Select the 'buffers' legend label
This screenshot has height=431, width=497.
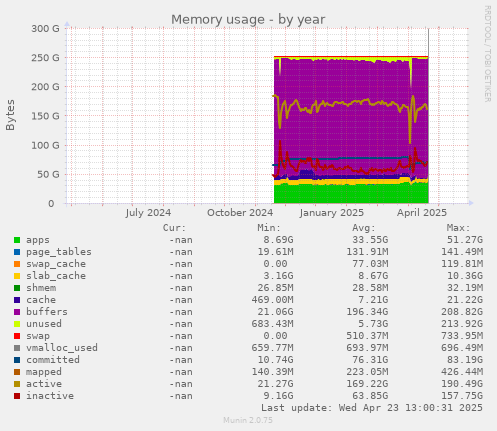coord(47,312)
